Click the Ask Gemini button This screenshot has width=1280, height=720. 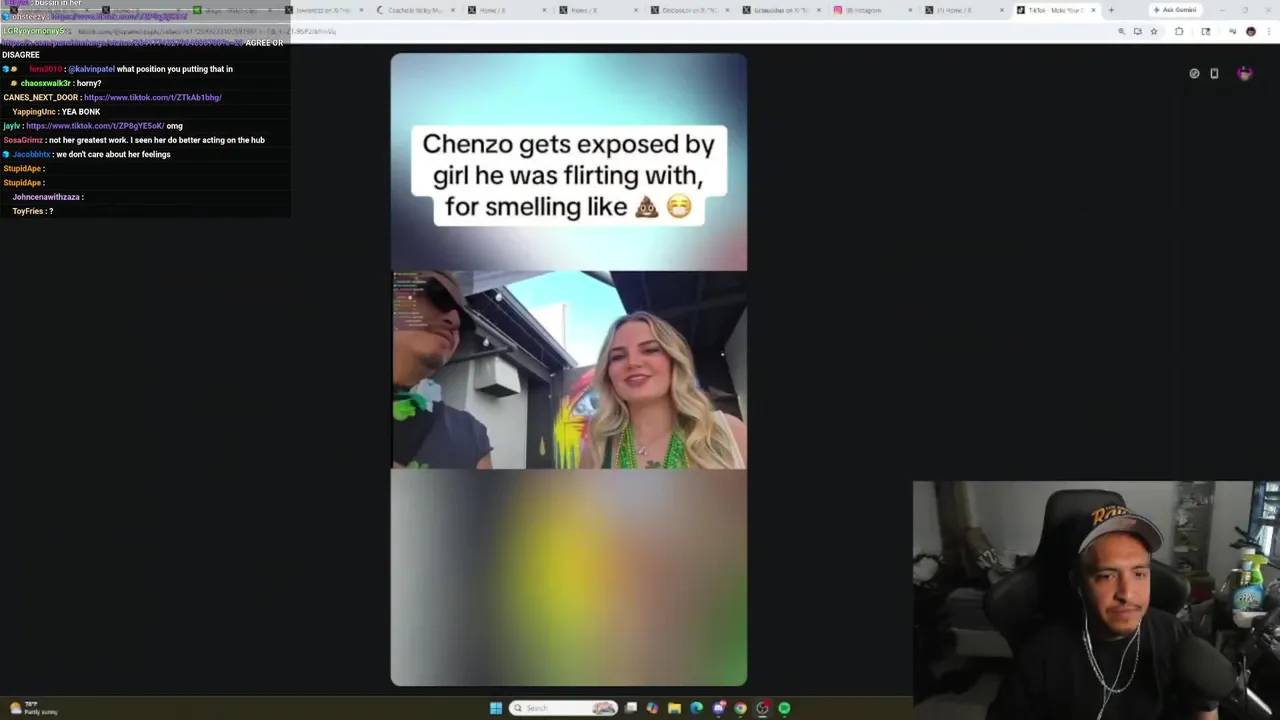coord(1174,10)
